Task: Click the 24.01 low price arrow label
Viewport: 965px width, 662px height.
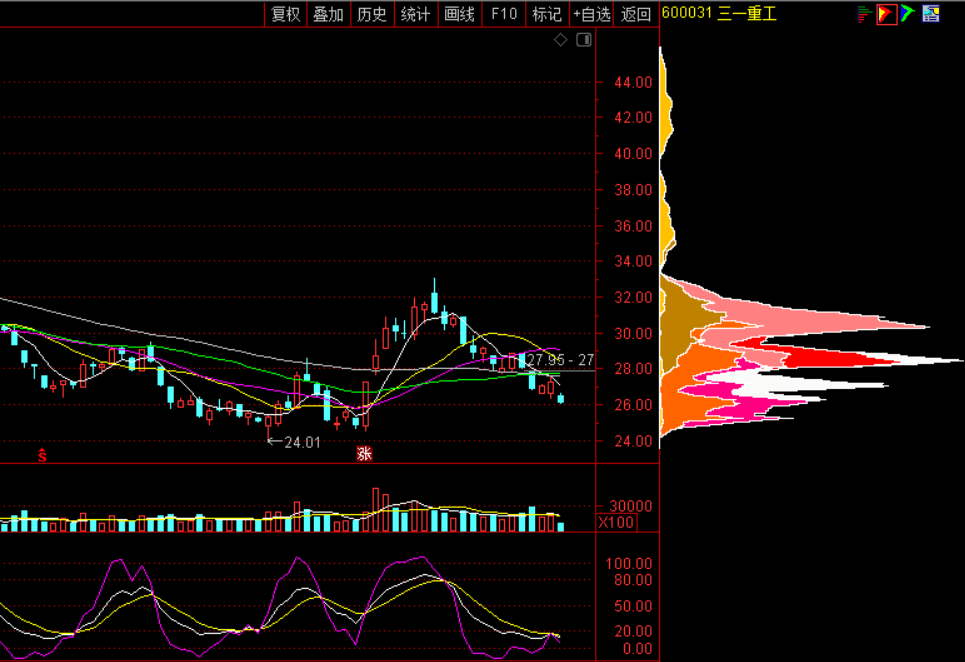Action: 294,441
